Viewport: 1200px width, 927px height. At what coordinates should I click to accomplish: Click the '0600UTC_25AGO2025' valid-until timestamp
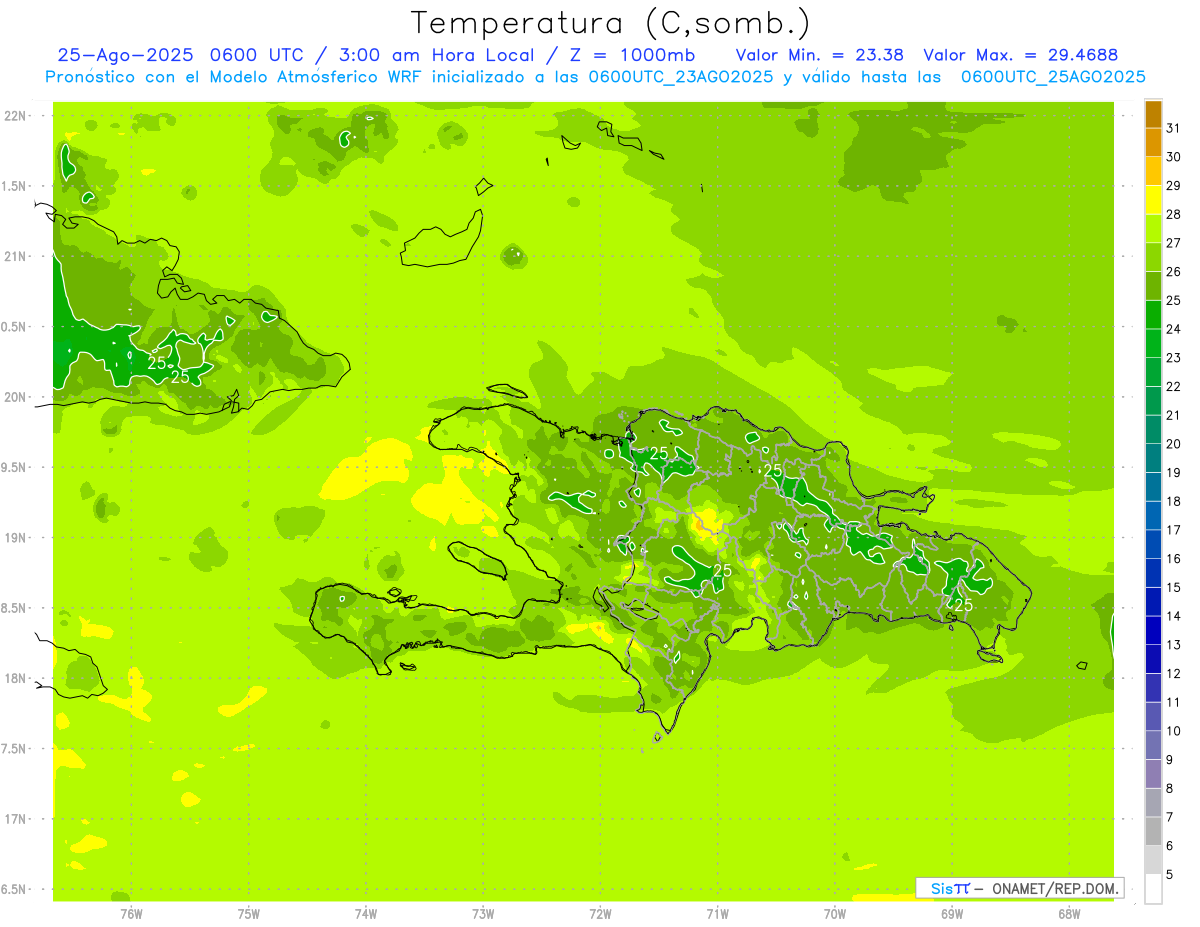(x=1052, y=77)
